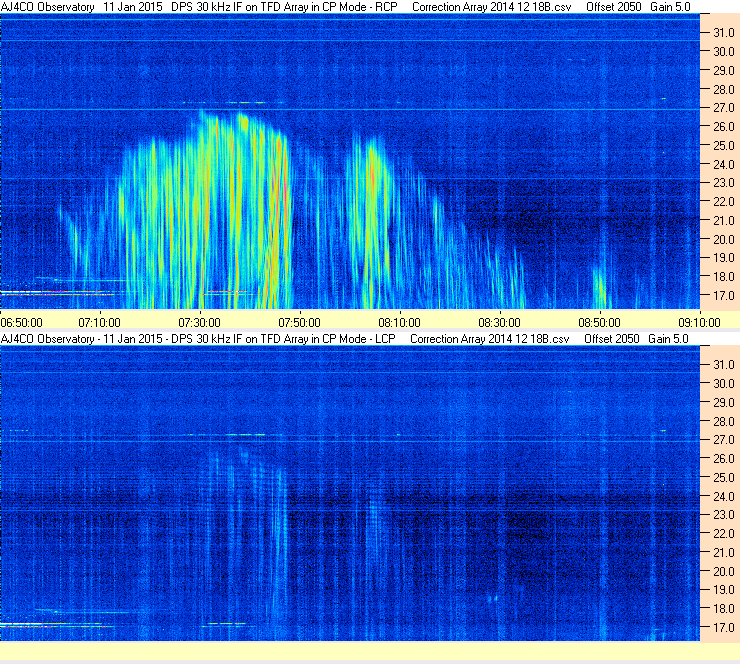The height and width of the screenshot is (664, 740).
Task: Click the 07:30:00 time axis label
Action: pos(199,321)
